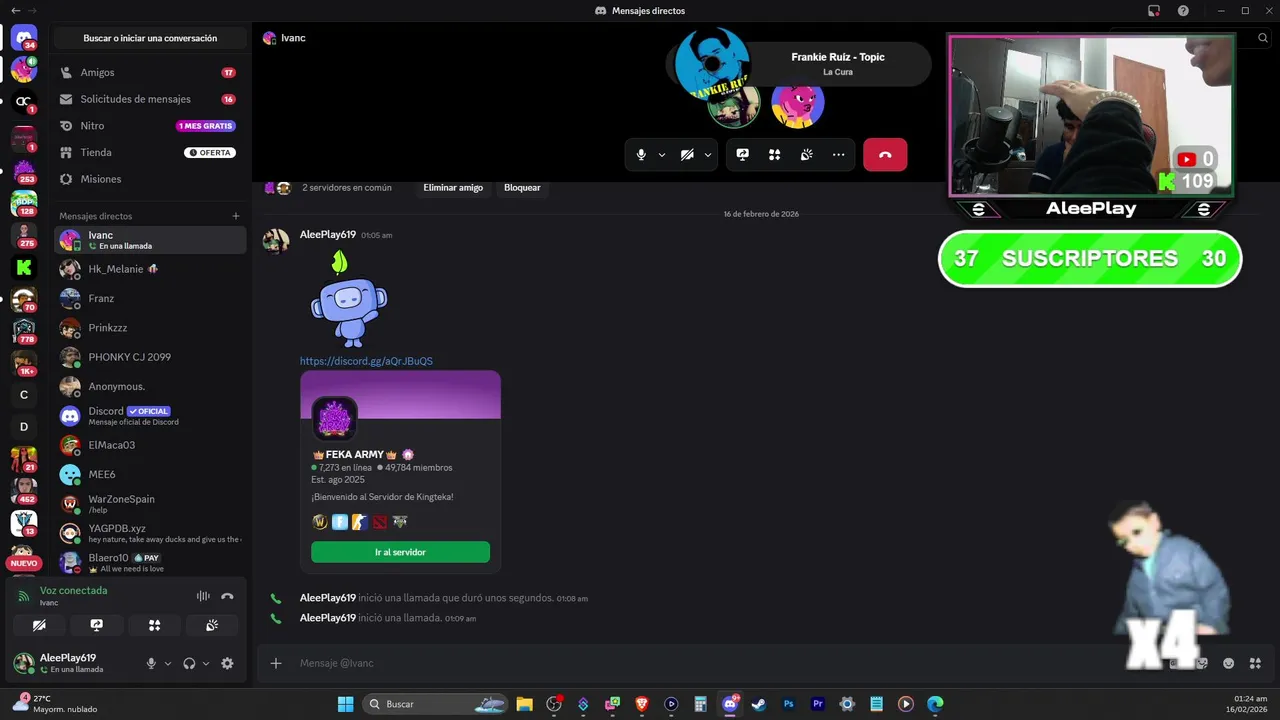This screenshot has width=1280, height=720.
Task: Share screen from voice connected panel
Action: (x=97, y=625)
